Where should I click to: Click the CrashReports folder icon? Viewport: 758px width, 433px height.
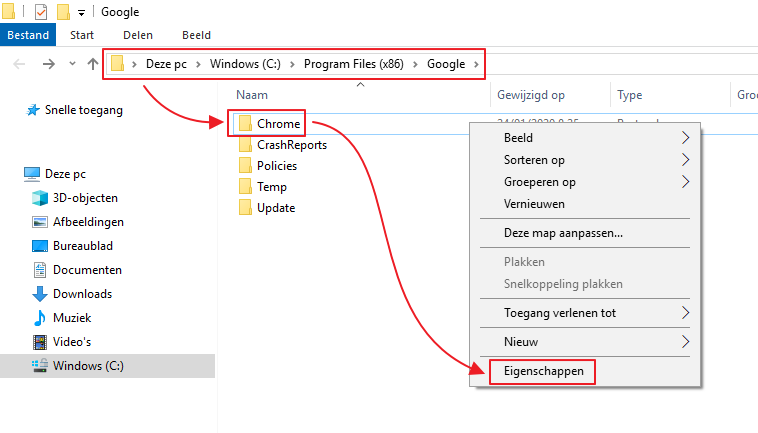coord(245,144)
